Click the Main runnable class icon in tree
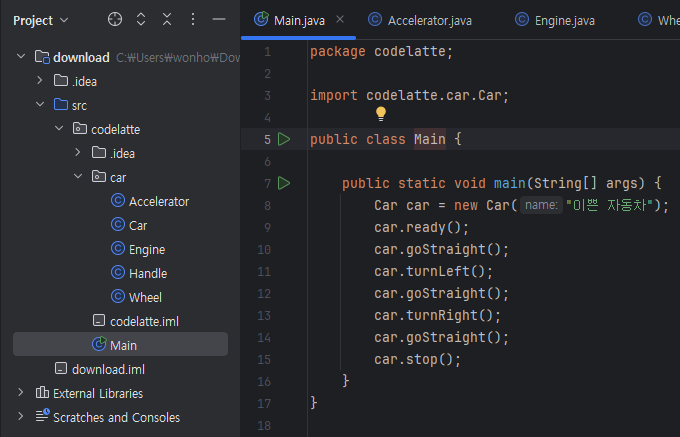The width and height of the screenshot is (680, 437). pos(99,344)
